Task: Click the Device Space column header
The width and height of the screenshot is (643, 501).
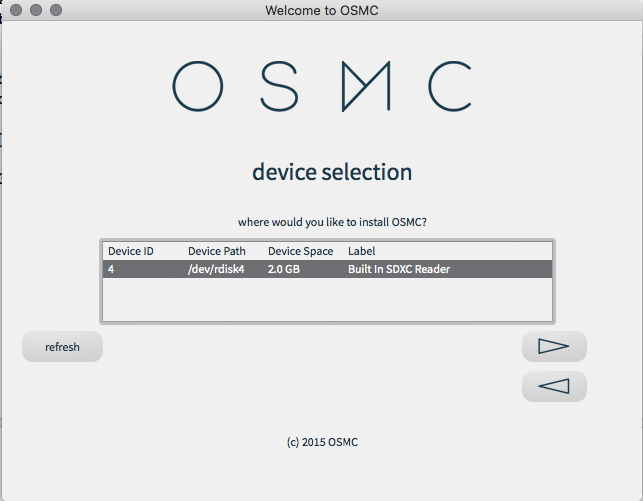Action: tap(300, 251)
